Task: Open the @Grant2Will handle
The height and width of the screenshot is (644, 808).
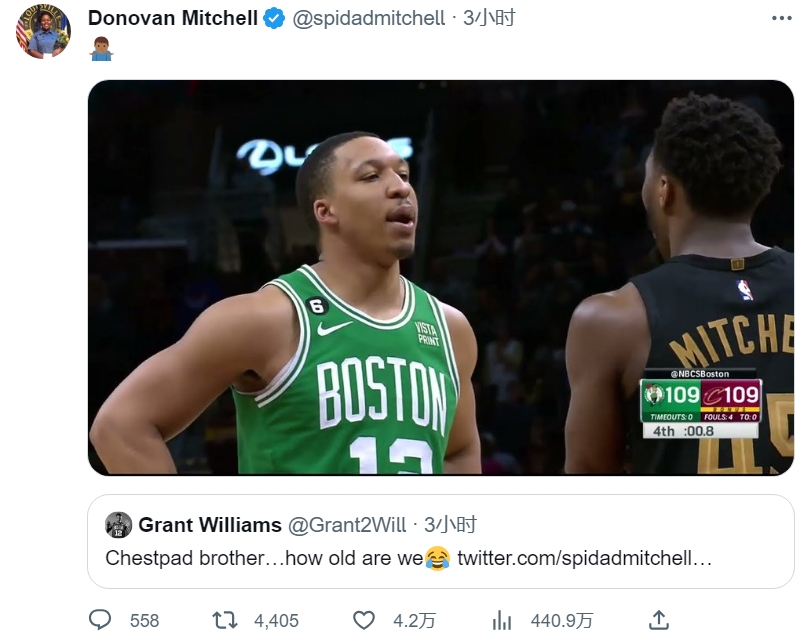Action: [x=347, y=525]
